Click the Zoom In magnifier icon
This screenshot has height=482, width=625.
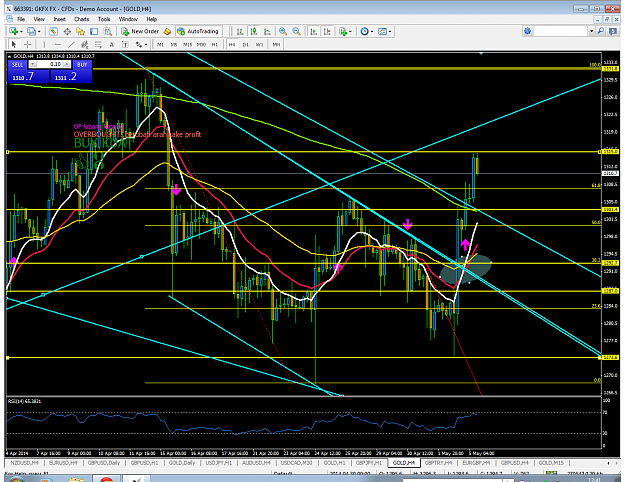[283, 31]
